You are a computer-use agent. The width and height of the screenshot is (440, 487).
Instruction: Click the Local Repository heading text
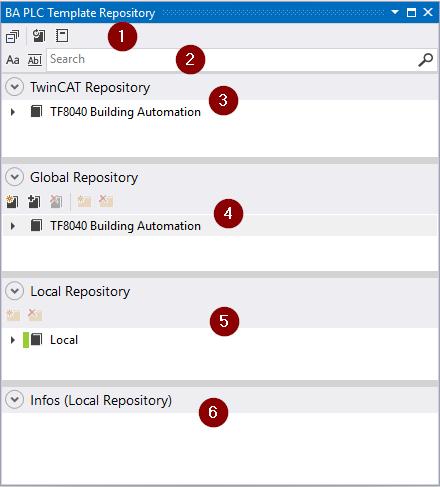80,291
